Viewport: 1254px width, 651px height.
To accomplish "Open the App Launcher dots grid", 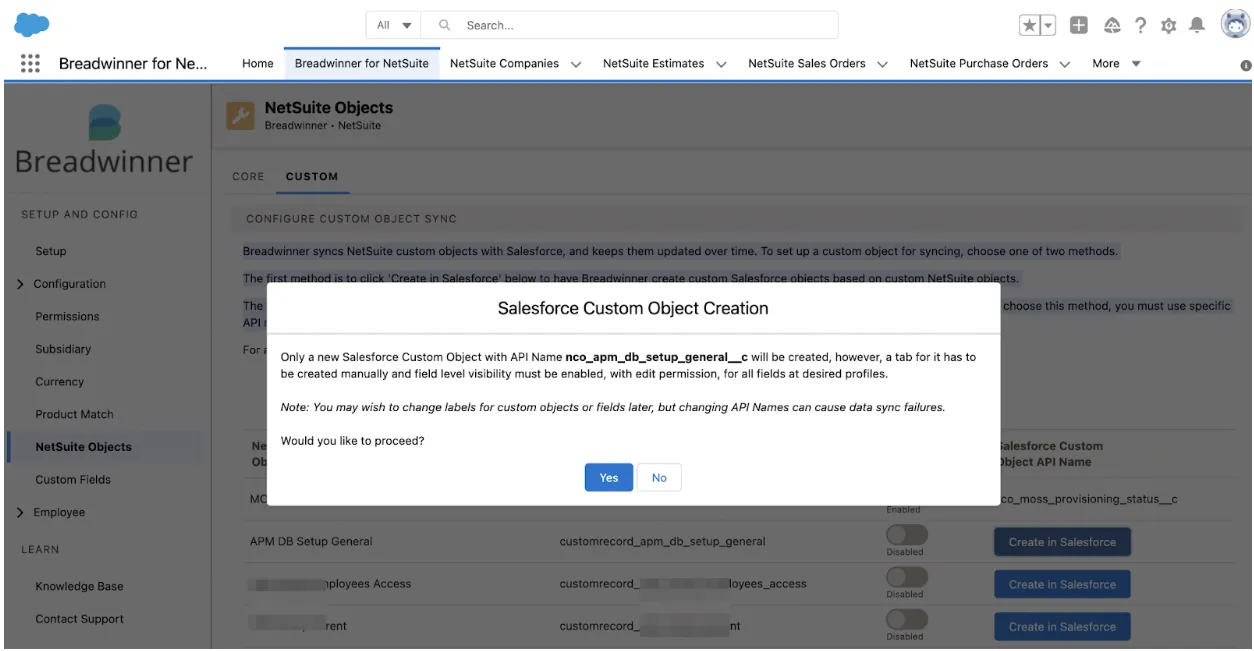I will [30, 63].
